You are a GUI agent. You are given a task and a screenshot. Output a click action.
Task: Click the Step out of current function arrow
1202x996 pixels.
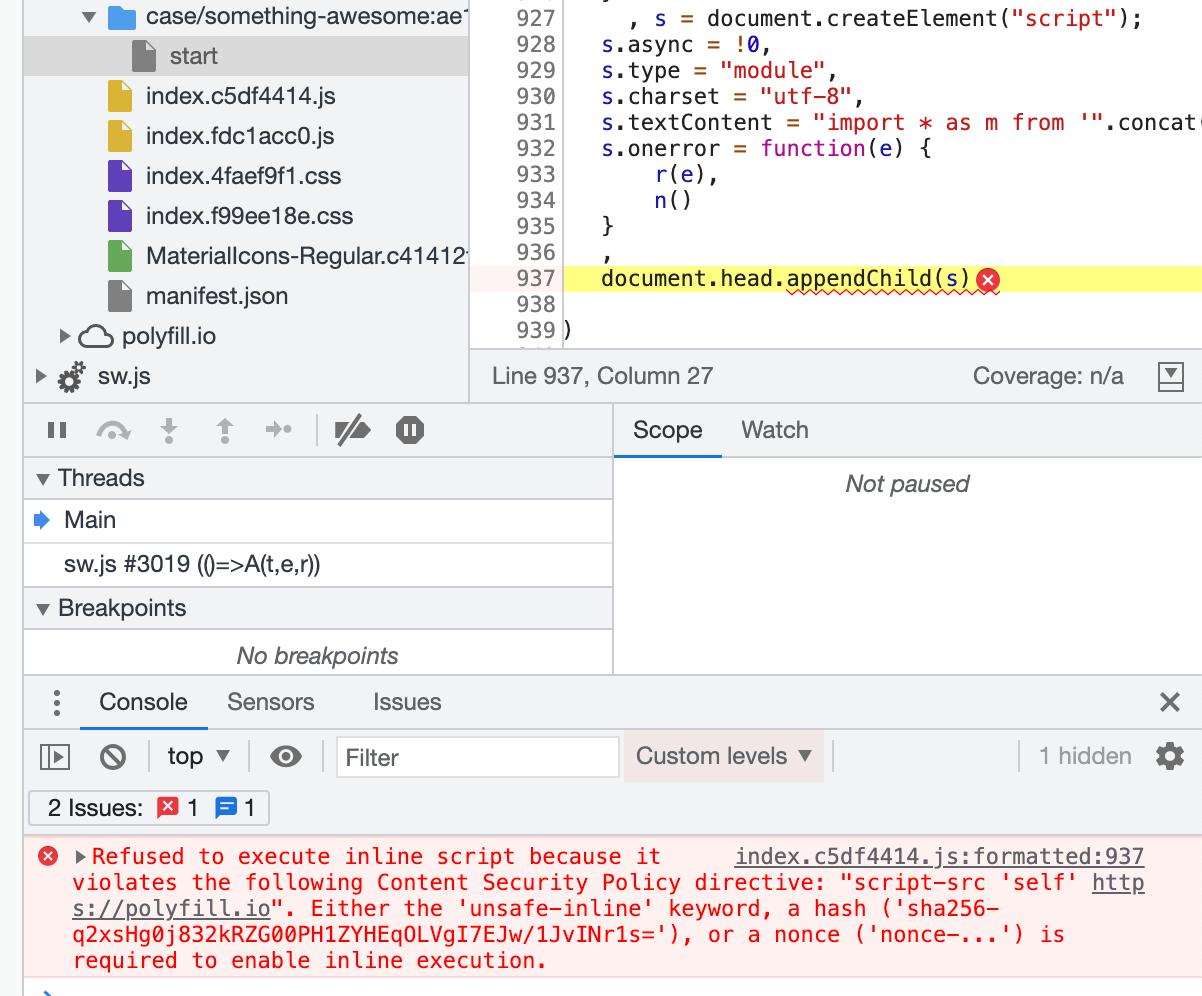(x=225, y=430)
